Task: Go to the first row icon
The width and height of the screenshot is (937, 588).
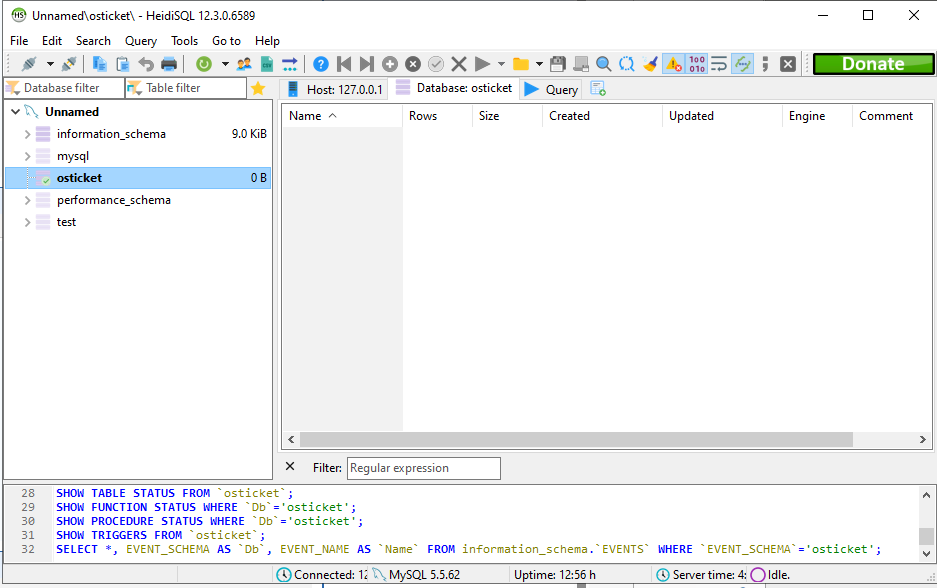Action: coord(344,64)
